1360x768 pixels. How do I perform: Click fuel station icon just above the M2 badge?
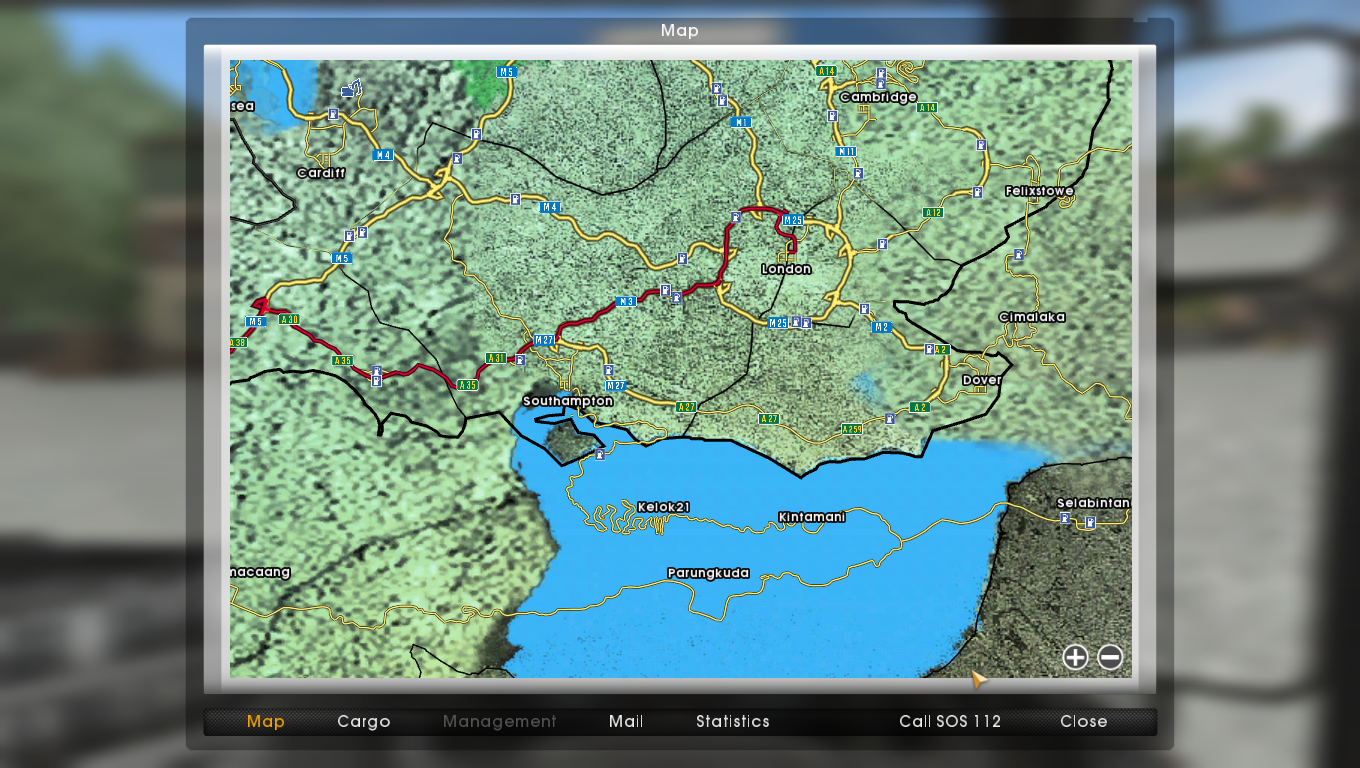pyautogui.click(x=864, y=309)
